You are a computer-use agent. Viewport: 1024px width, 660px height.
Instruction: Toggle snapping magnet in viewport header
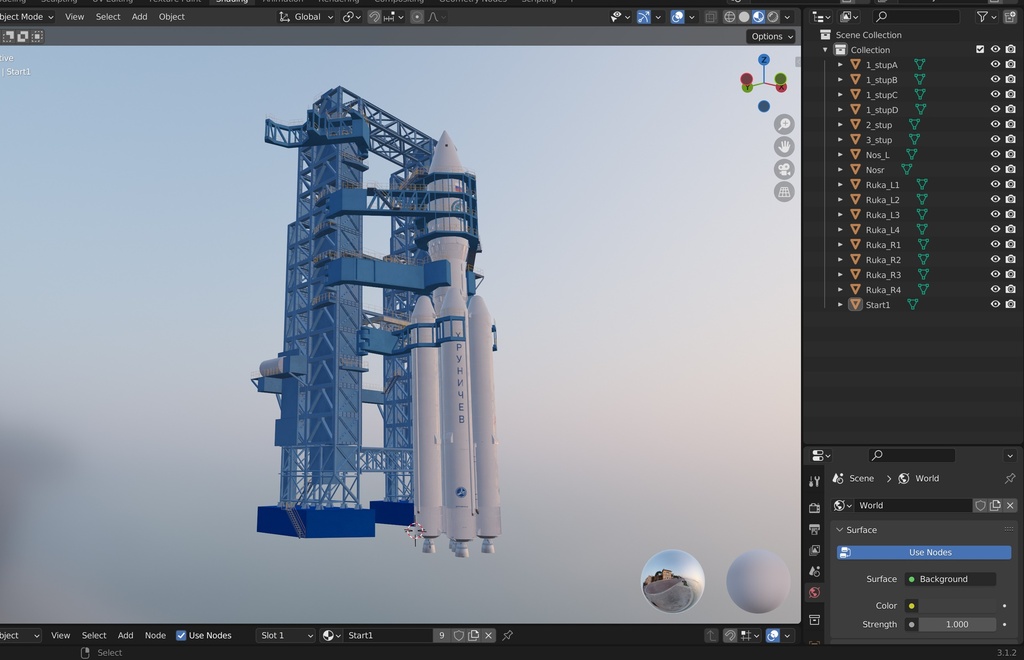tap(374, 17)
